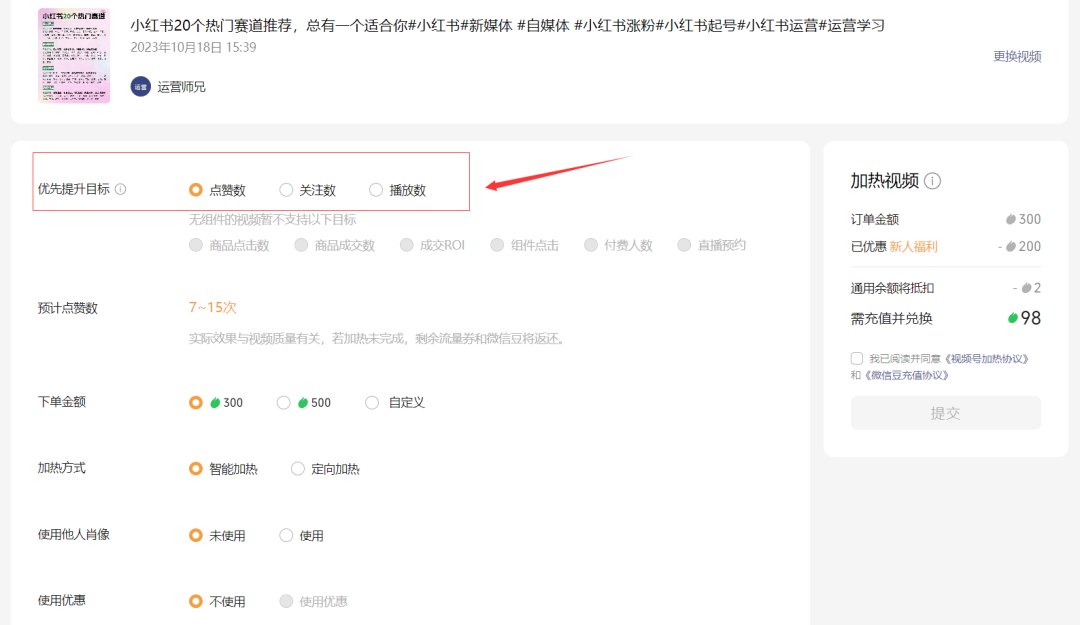Screen dimensions: 1080x625
Task: Select the 500 order amount
Action: coord(283,402)
